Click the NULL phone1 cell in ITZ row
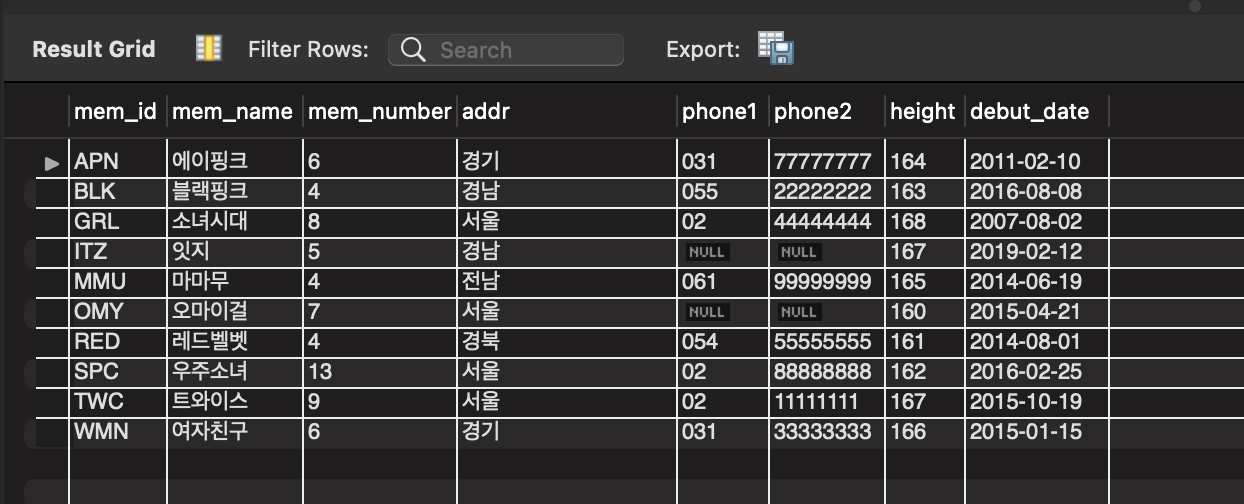Image resolution: width=1244 pixels, height=504 pixels. (x=722, y=252)
